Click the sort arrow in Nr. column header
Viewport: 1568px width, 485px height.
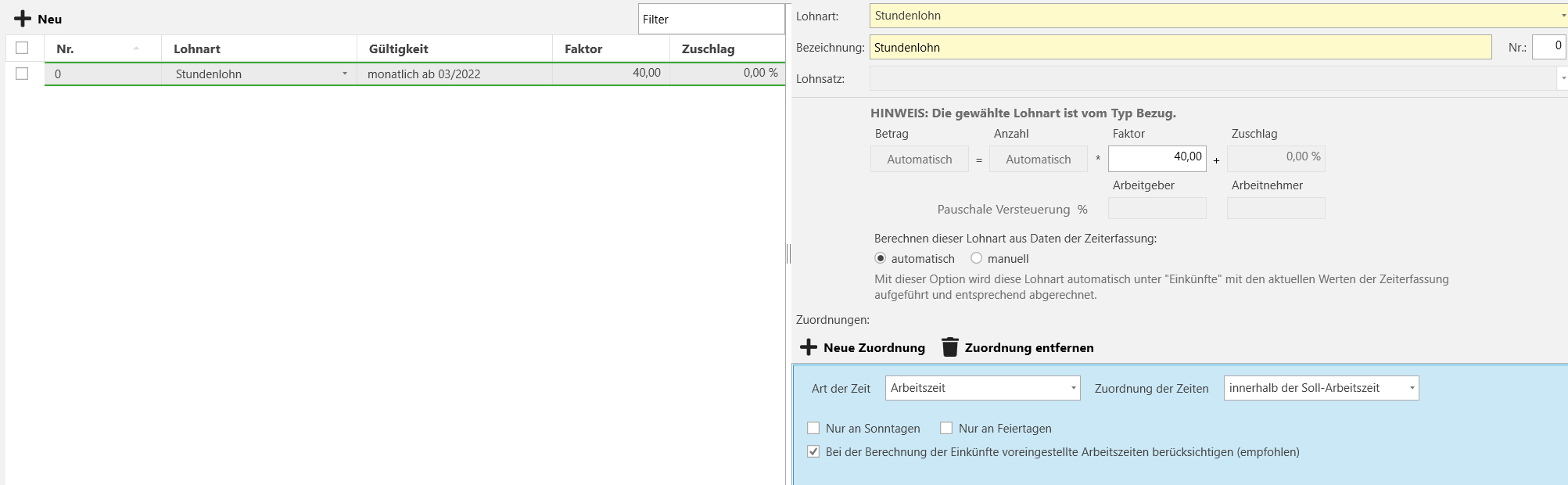136,48
